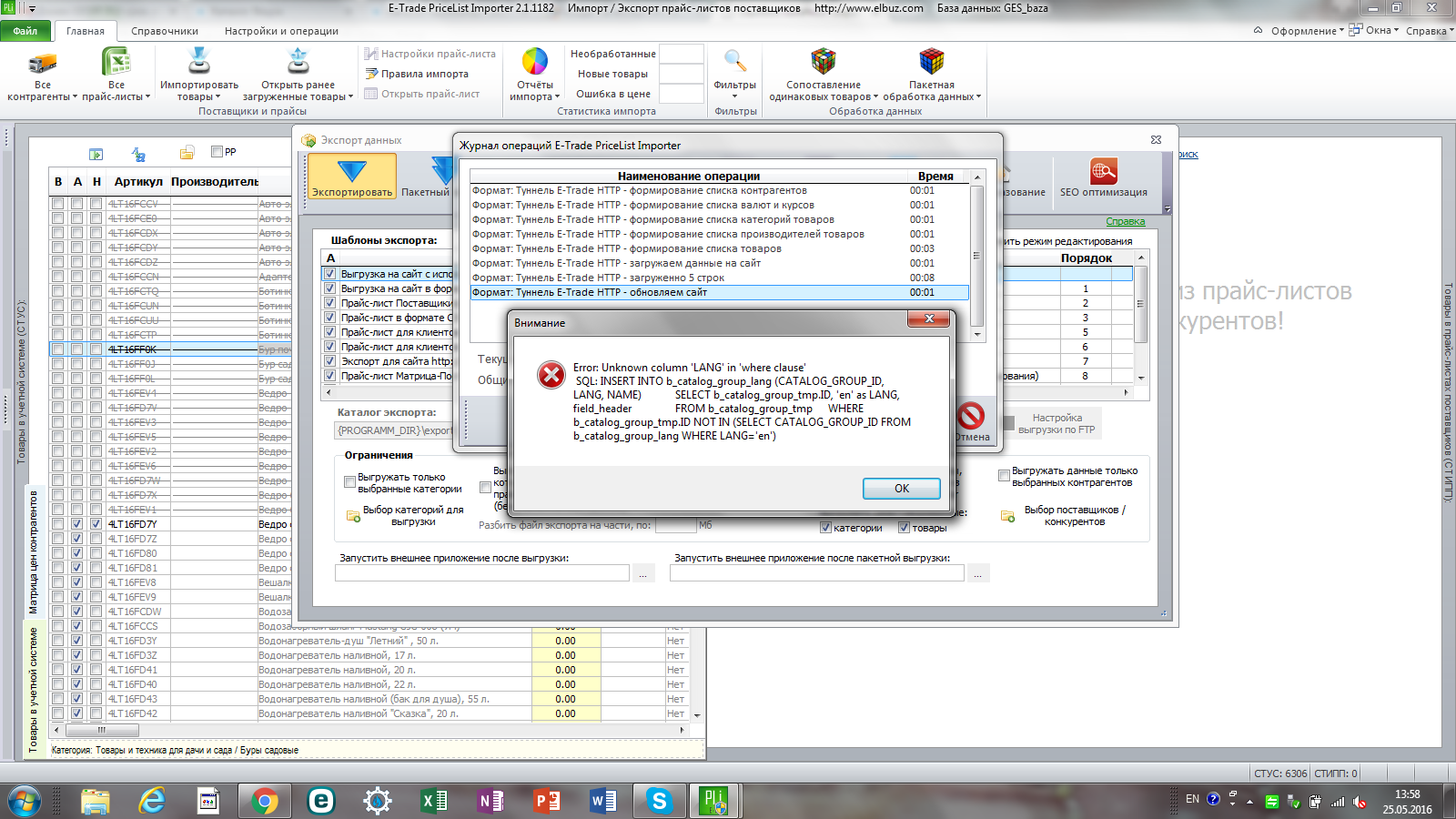
Task: Select the 'обновляем сайт' log row
Action: click(x=719, y=292)
